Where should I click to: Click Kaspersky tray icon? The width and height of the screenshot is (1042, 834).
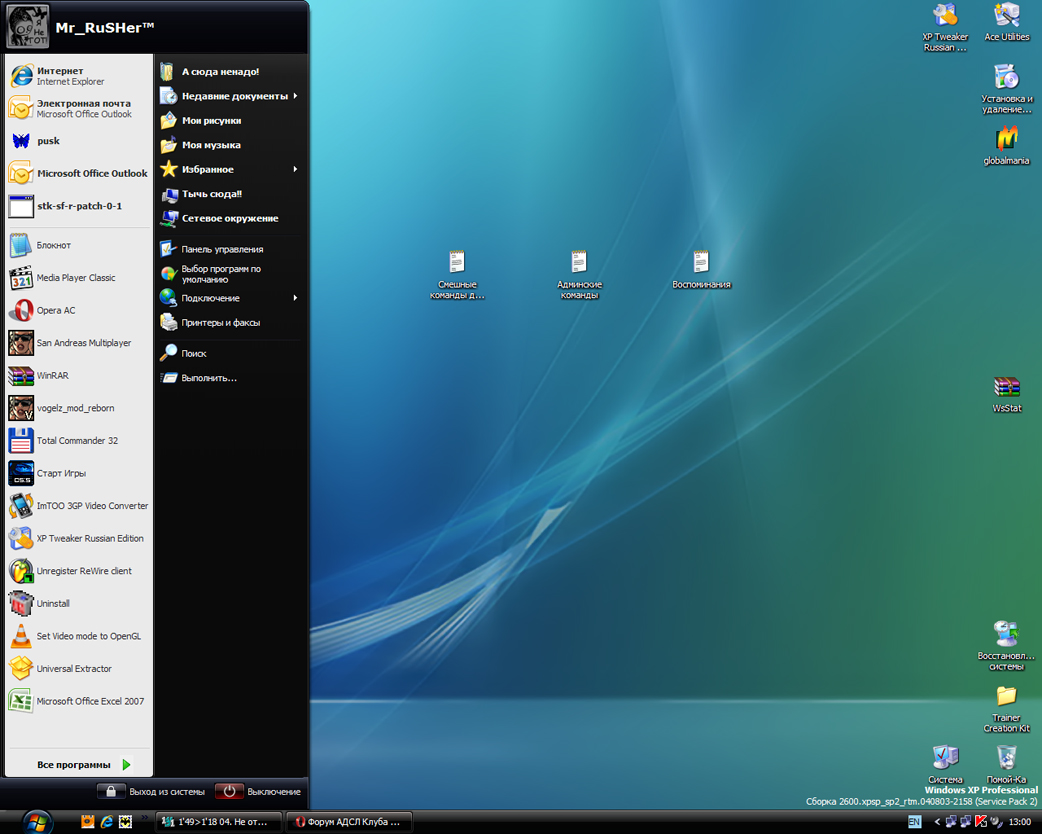tap(981, 822)
